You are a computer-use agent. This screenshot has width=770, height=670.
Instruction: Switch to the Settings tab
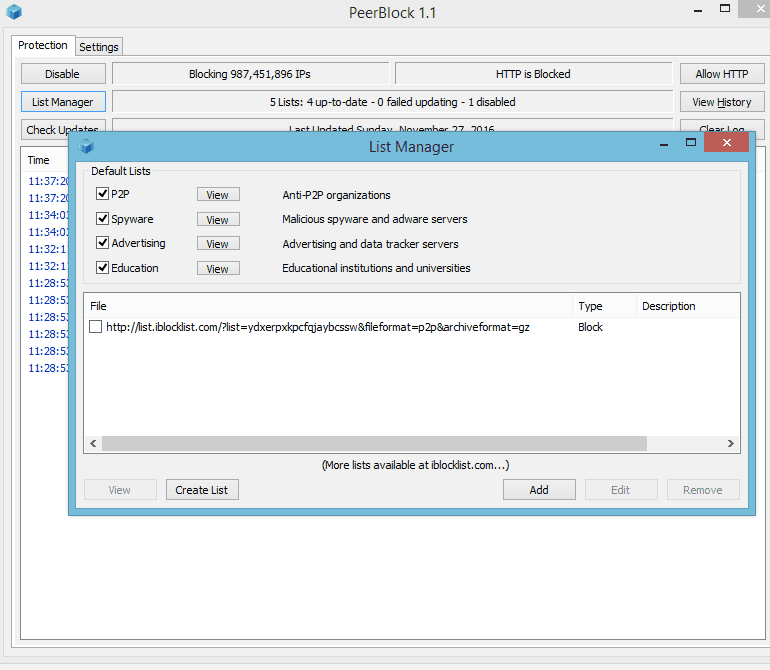(99, 47)
